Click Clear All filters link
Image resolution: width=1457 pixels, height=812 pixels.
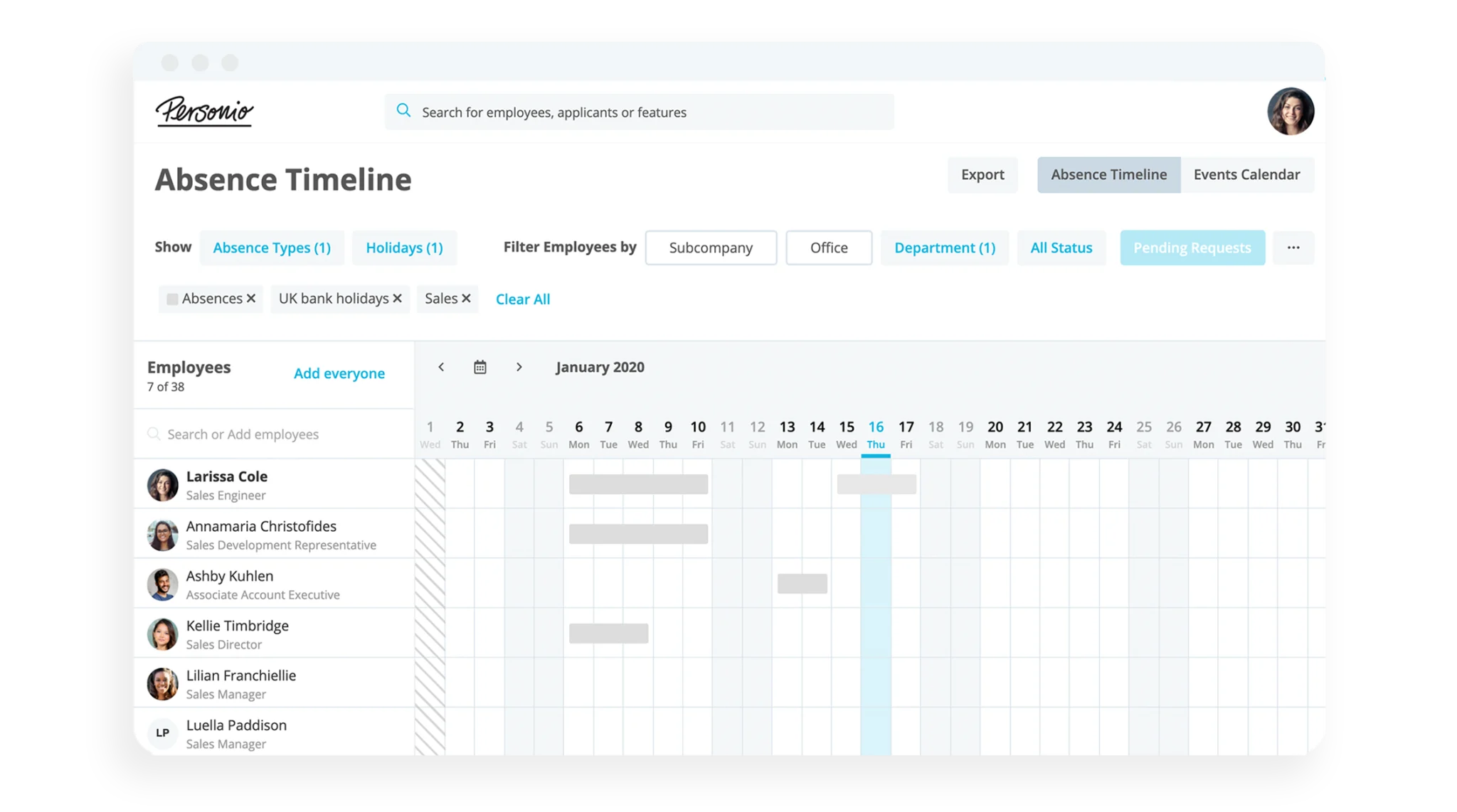point(523,299)
